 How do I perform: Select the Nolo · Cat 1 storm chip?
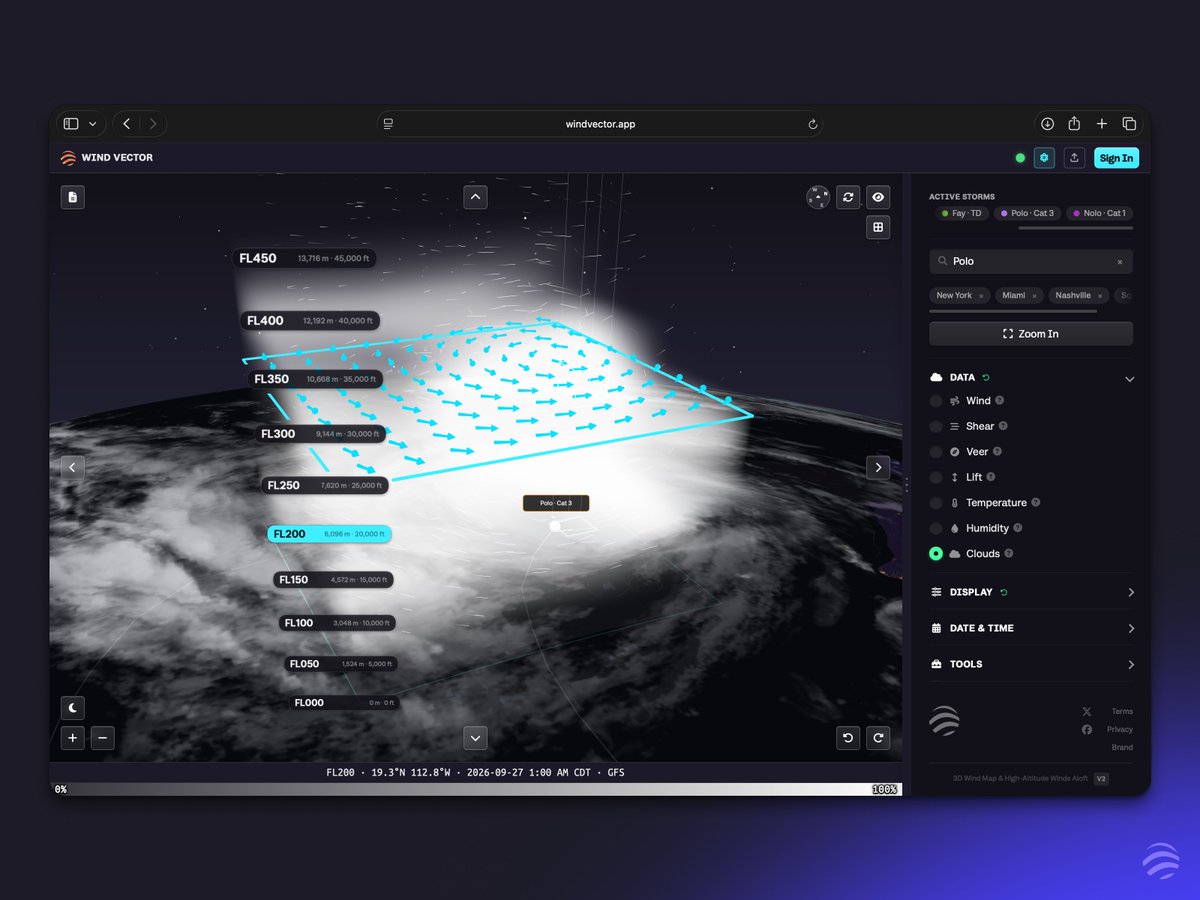pyautogui.click(x=1099, y=213)
